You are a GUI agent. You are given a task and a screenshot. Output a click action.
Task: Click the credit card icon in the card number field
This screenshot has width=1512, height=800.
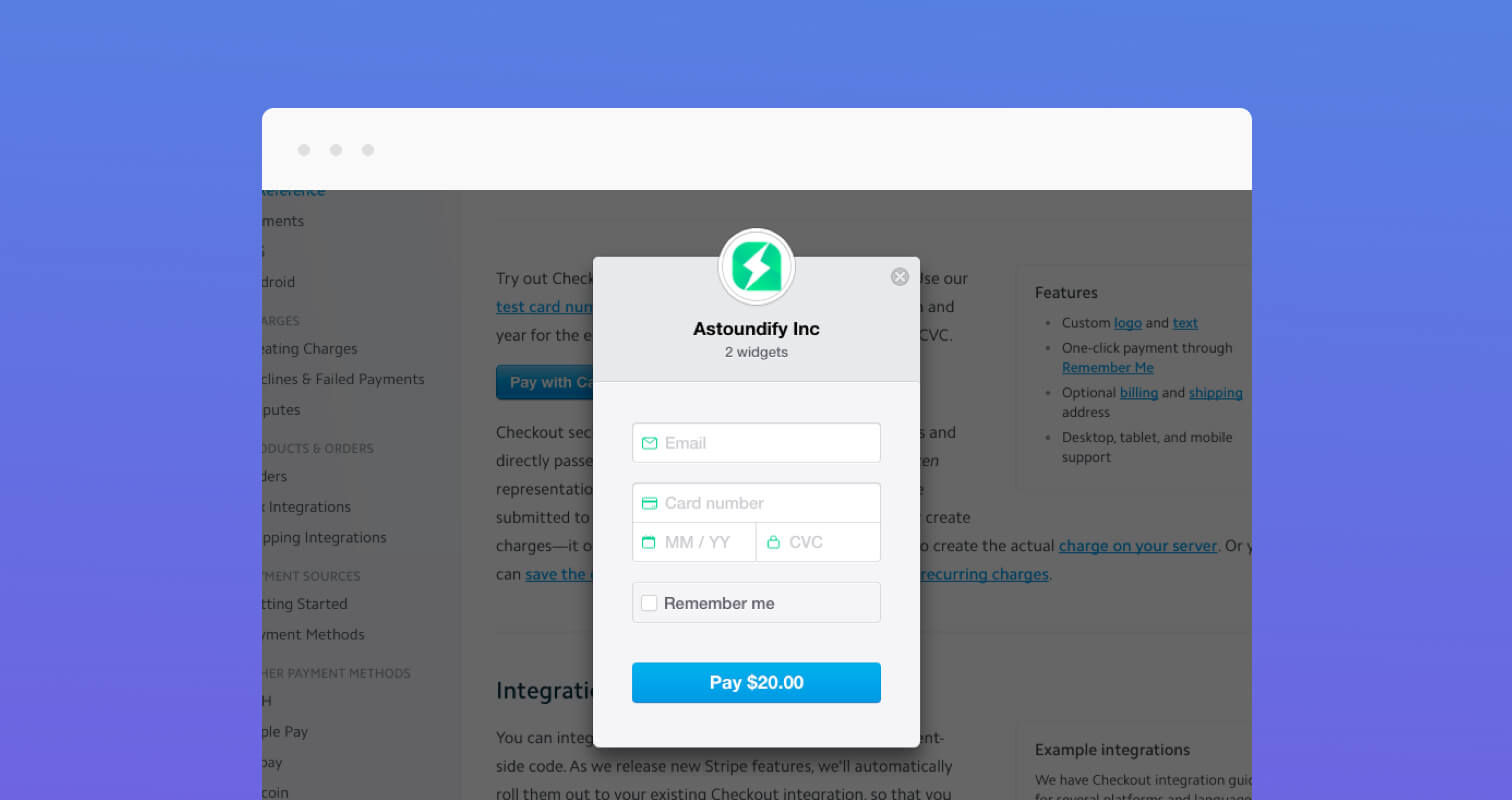coord(649,503)
